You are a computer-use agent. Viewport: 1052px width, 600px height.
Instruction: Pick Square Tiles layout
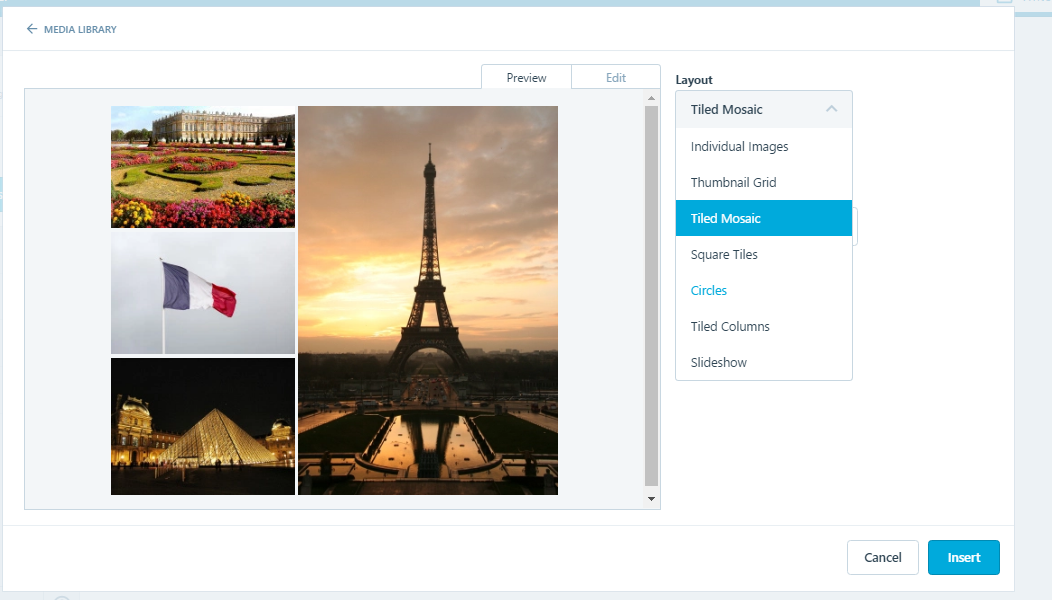pyautogui.click(x=724, y=255)
